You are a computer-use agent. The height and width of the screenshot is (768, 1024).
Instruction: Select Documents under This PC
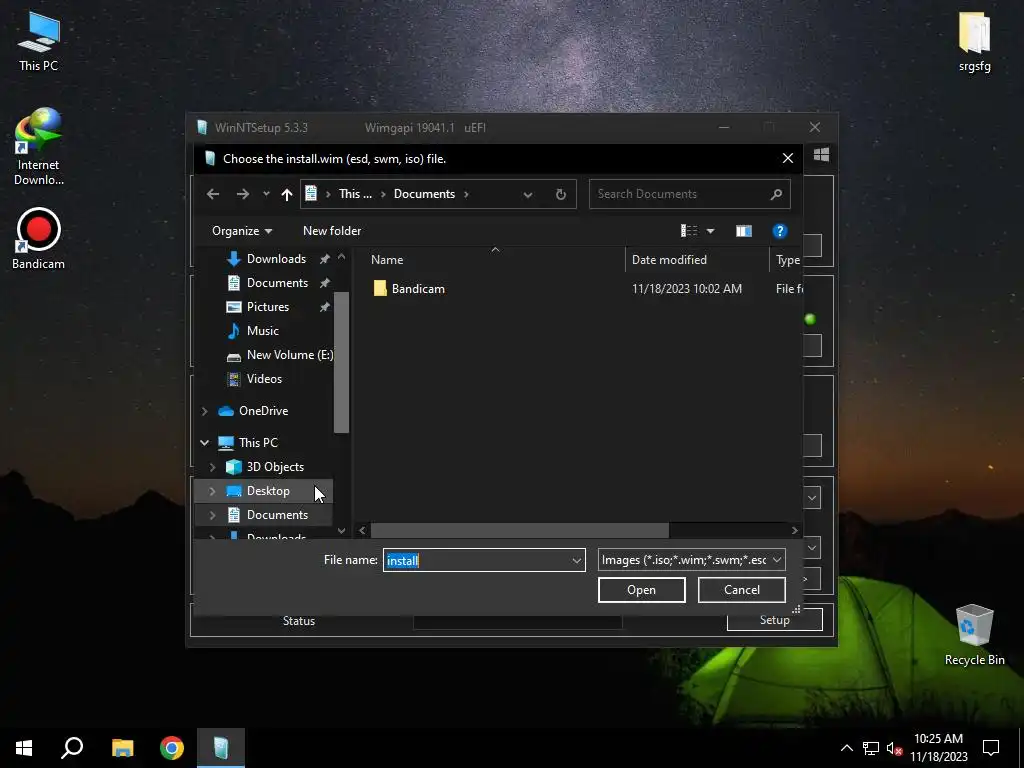pos(277,515)
